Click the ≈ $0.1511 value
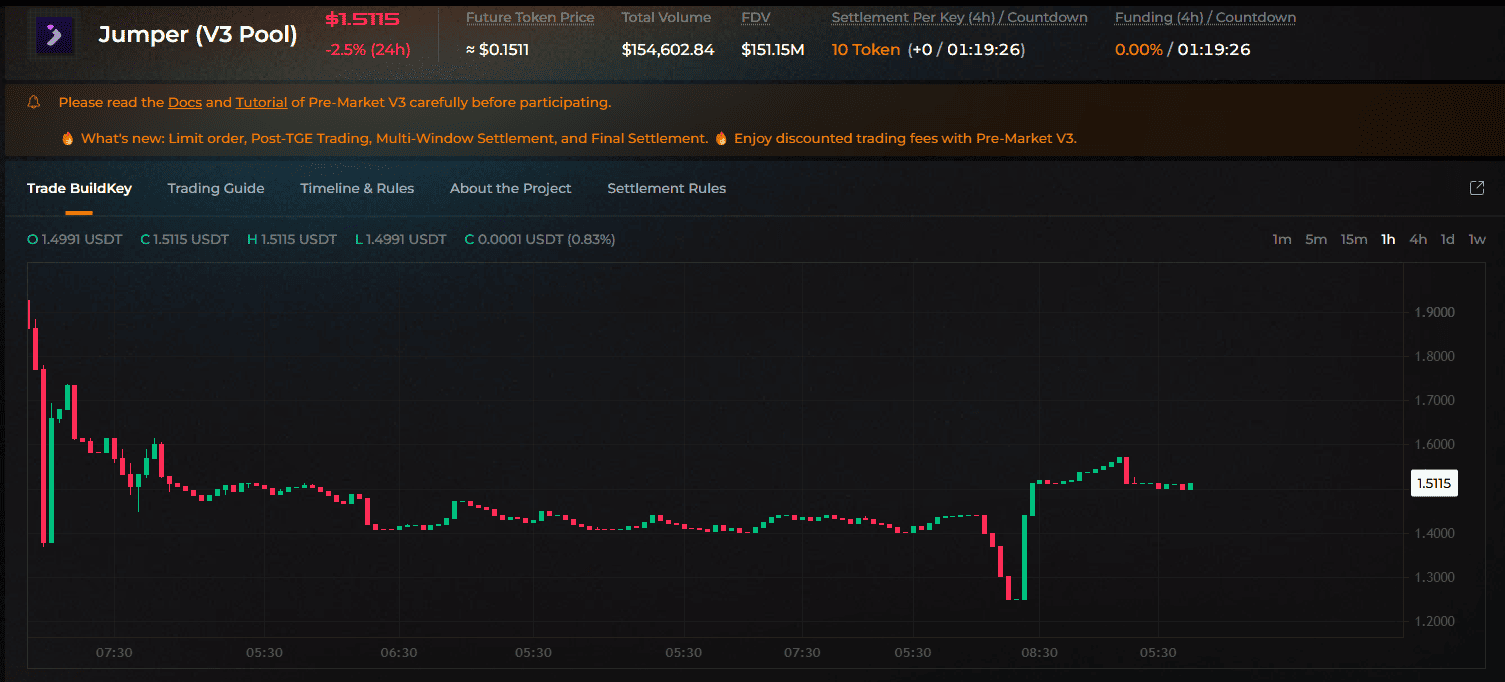Image resolution: width=1505 pixels, height=682 pixels. (497, 50)
